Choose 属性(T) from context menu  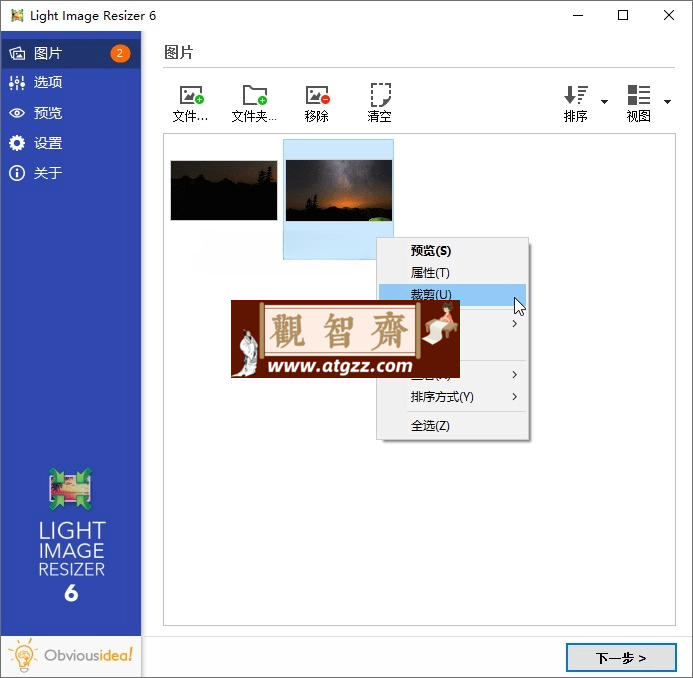pos(453,273)
